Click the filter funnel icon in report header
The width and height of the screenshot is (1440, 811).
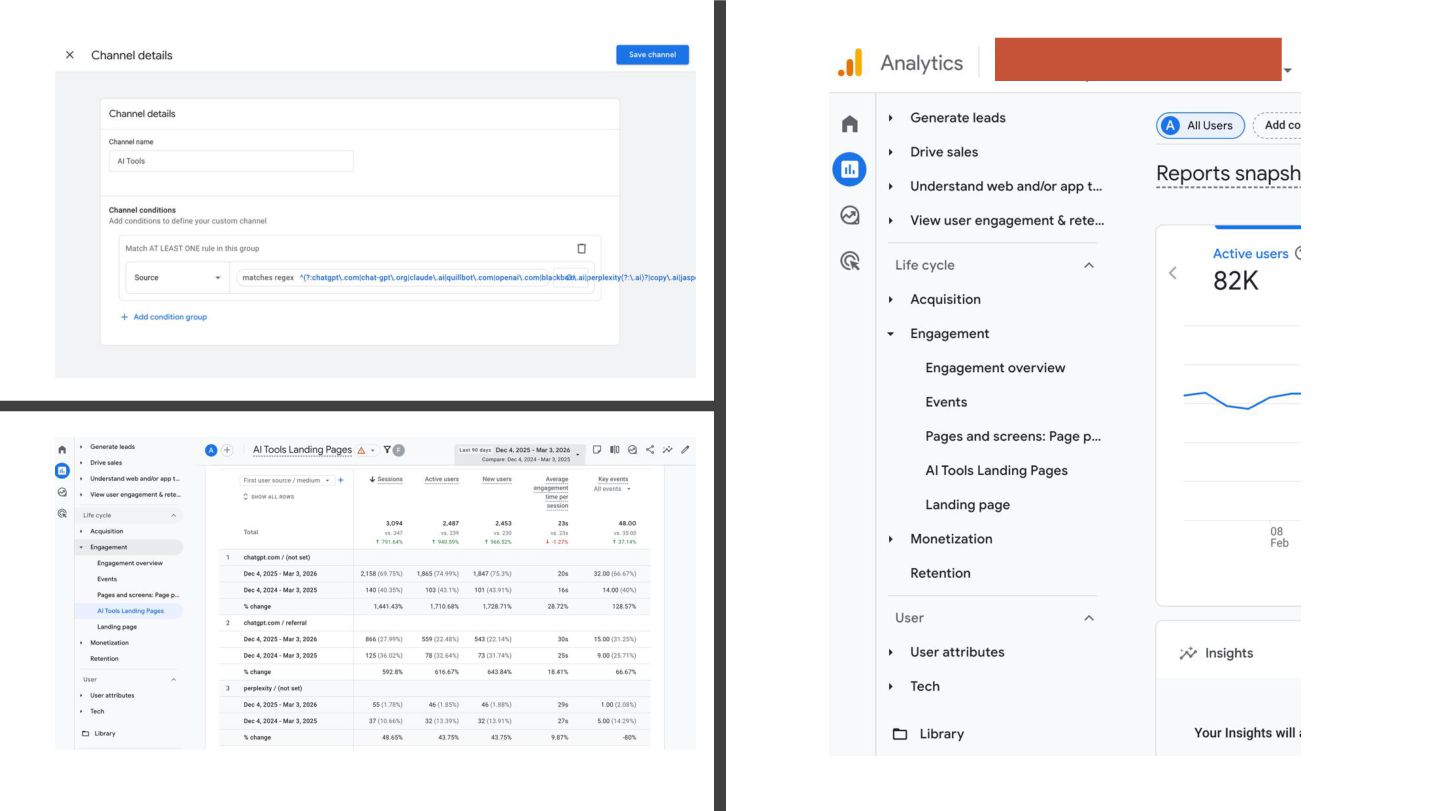tap(387, 450)
